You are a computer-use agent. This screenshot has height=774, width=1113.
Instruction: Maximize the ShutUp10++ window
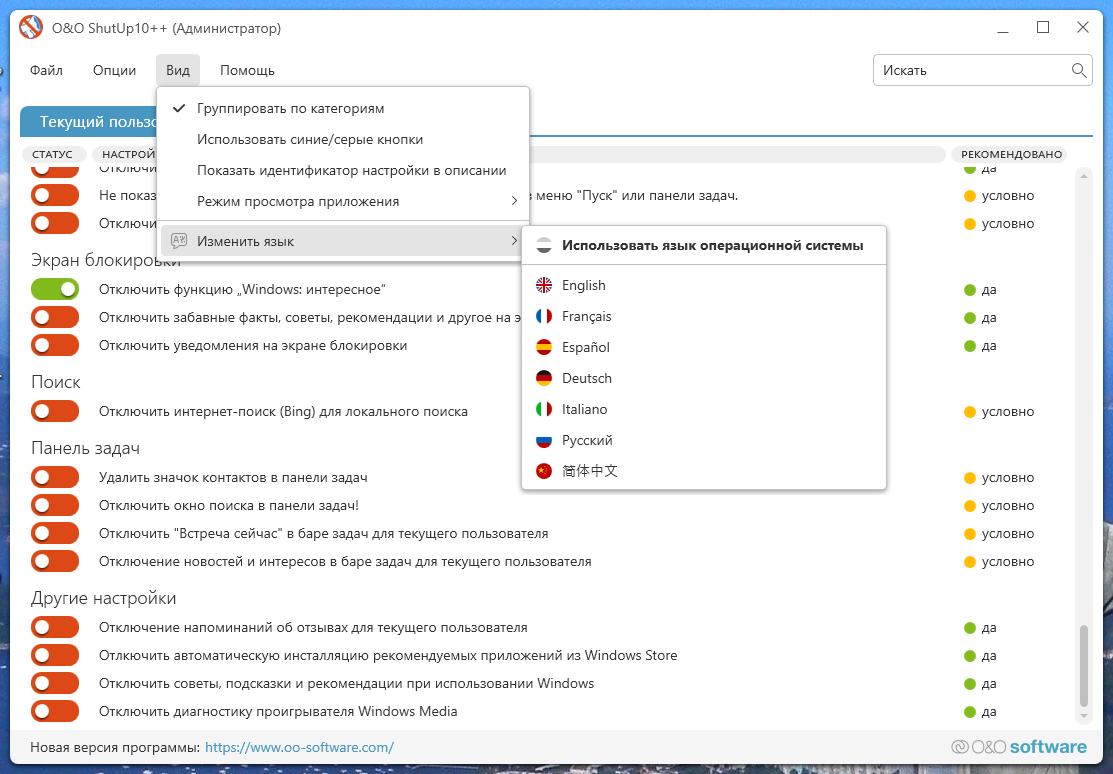click(x=1043, y=27)
